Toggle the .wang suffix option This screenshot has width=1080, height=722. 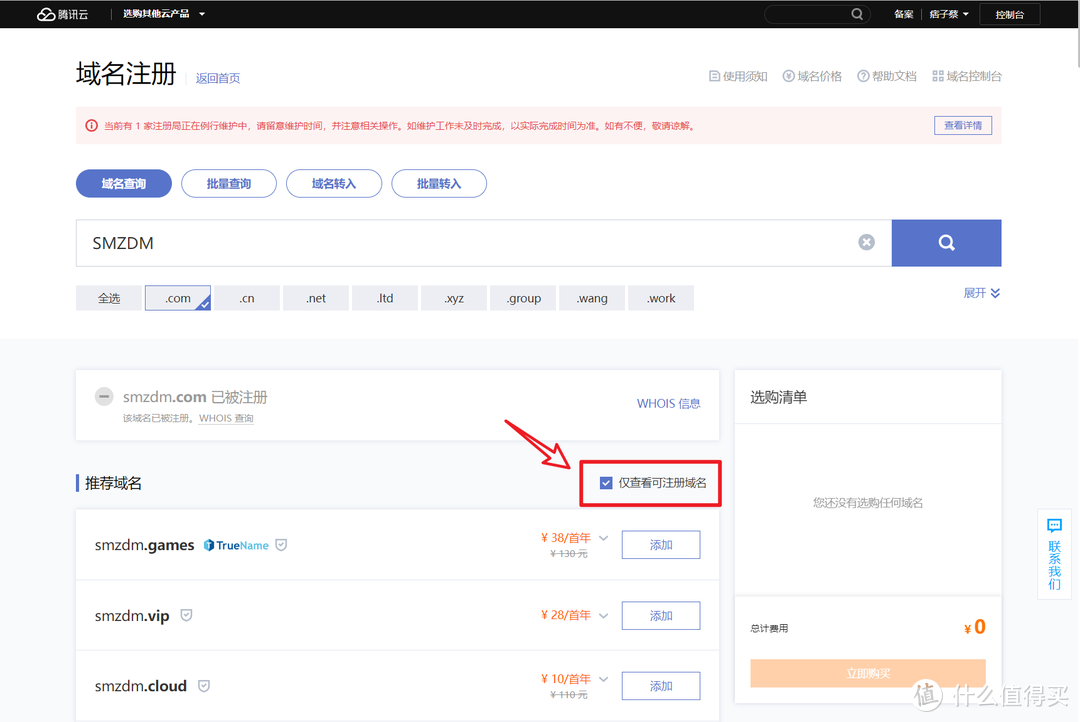[x=592, y=298]
